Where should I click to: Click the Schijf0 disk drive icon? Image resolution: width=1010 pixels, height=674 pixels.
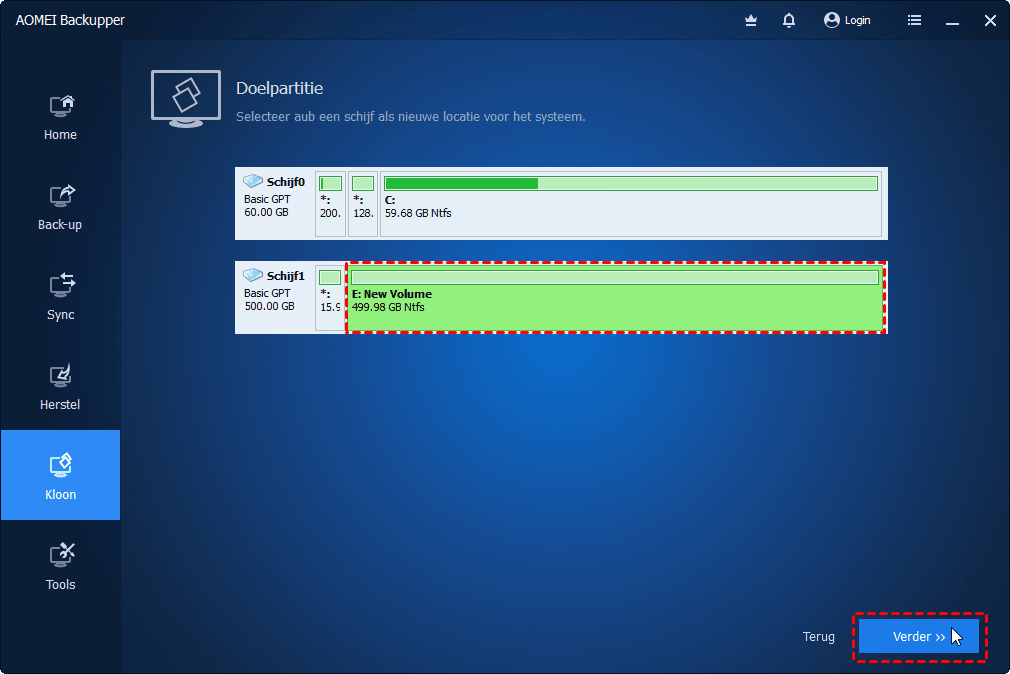252,181
